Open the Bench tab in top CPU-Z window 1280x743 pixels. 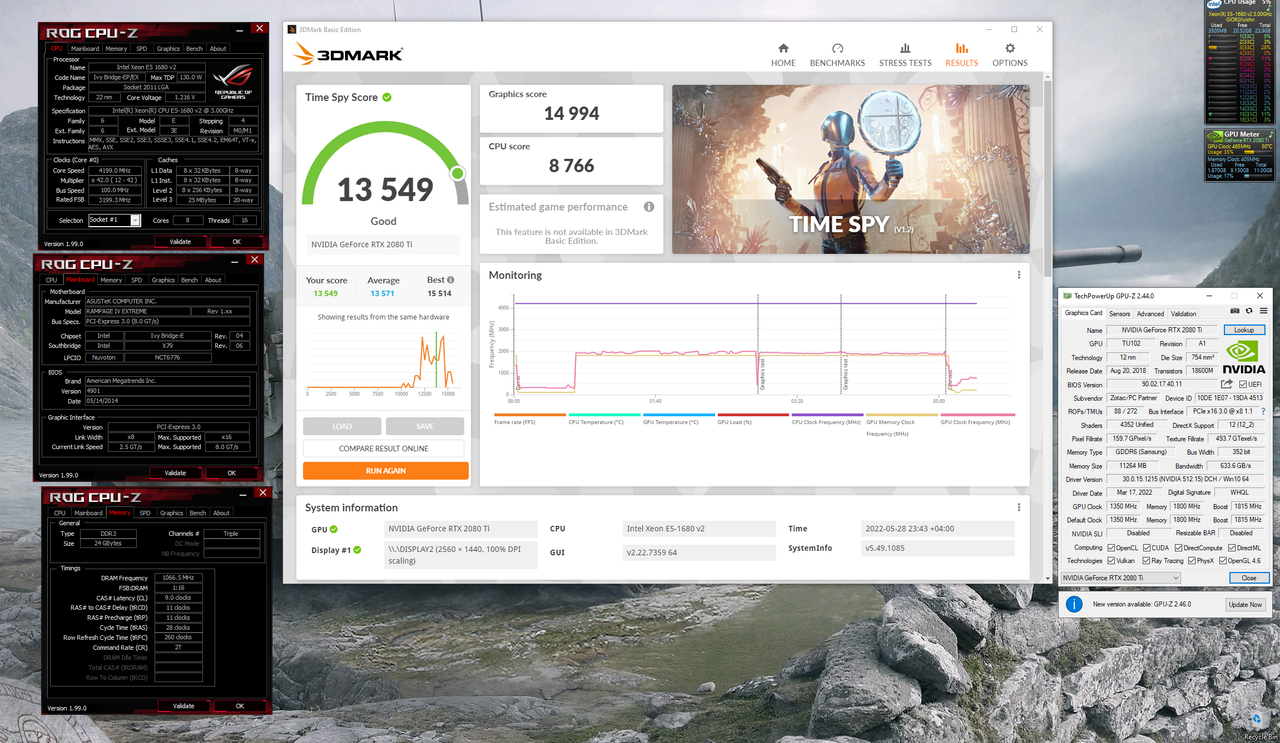coord(194,48)
